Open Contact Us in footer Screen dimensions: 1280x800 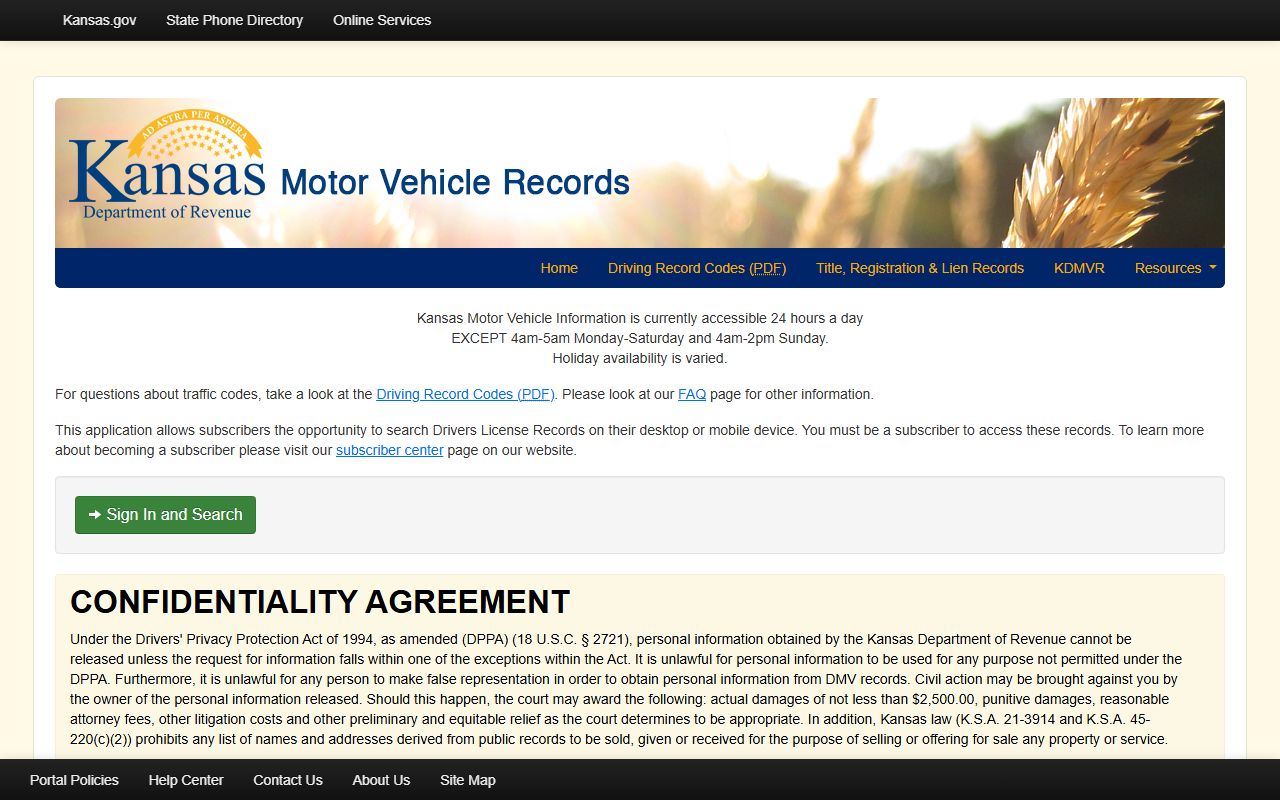(x=288, y=780)
